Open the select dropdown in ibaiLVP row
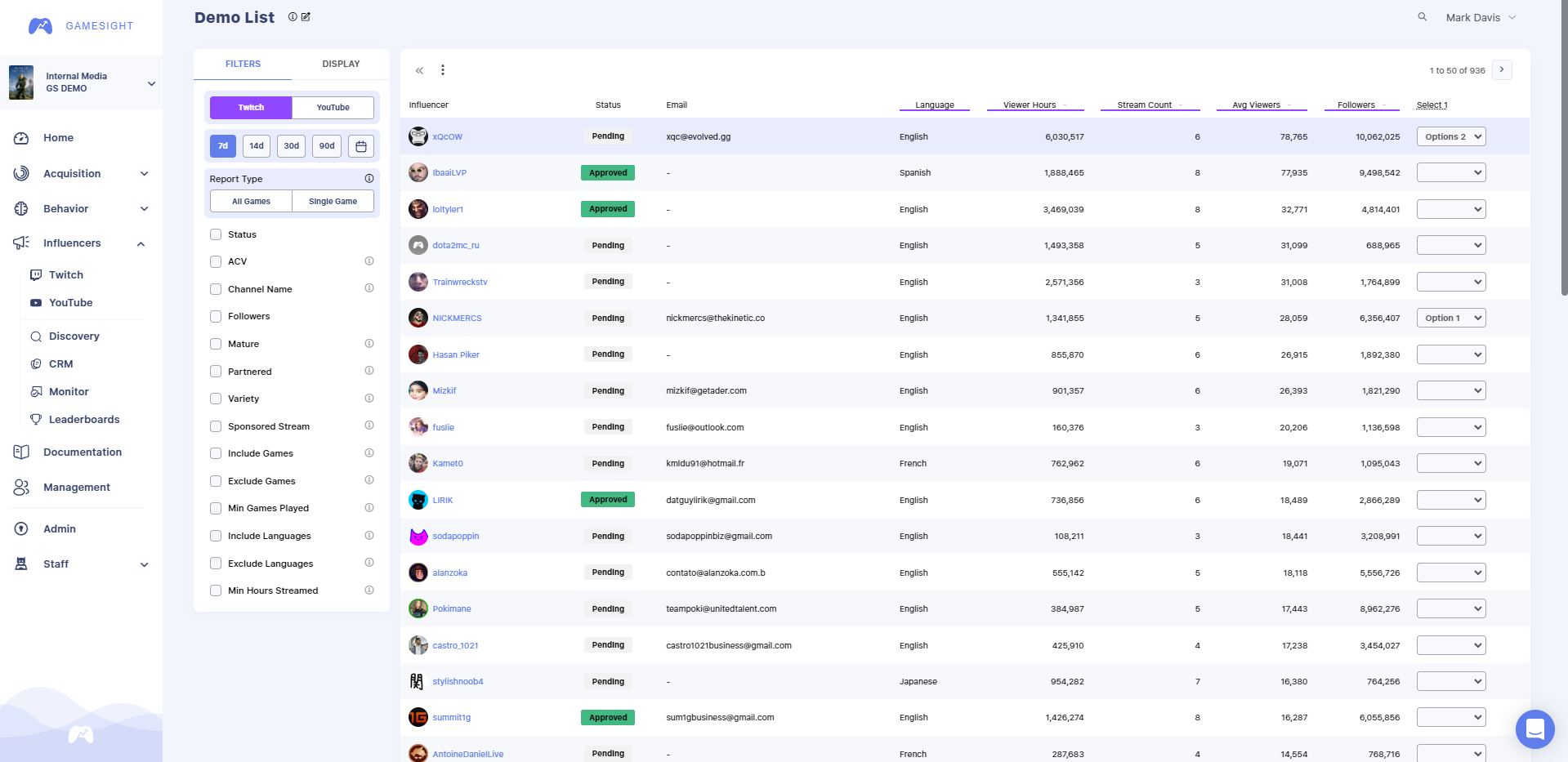The image size is (1568, 762). click(x=1451, y=173)
